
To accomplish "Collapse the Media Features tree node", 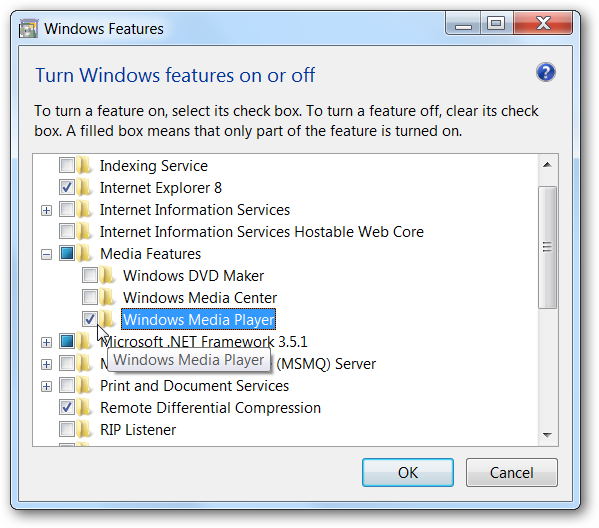I will tap(46, 254).
